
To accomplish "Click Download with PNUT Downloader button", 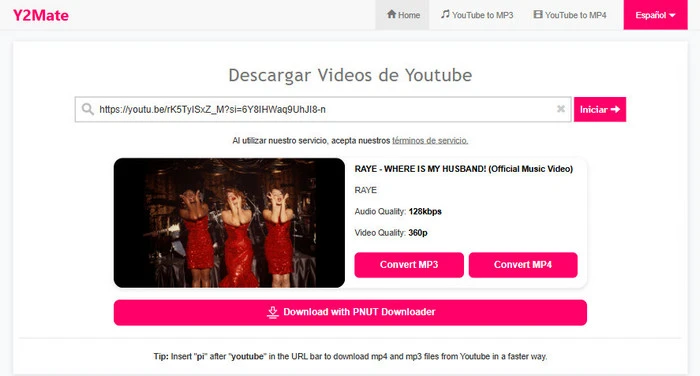I will point(350,312).
